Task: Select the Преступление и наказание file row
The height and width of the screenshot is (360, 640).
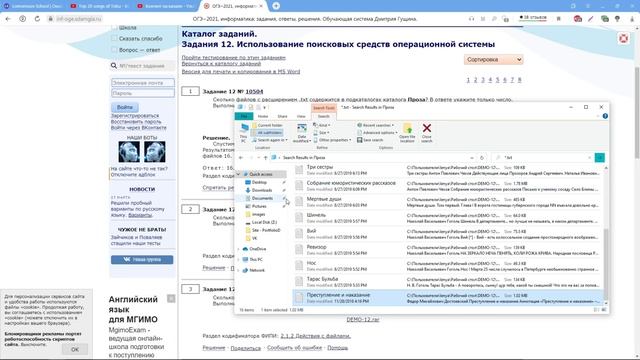Action: click(448, 298)
